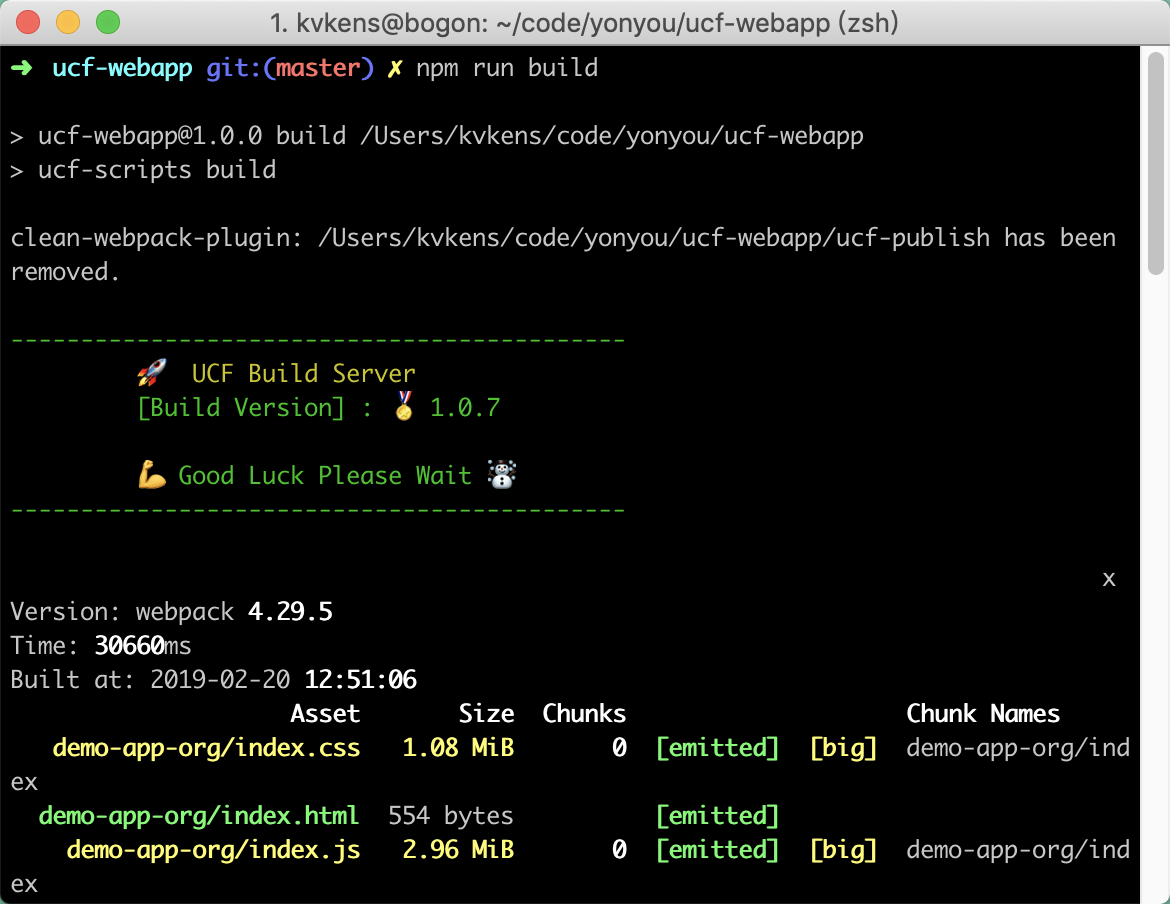Image resolution: width=1170 pixels, height=904 pixels.
Task: Click the flexed arm emoji before Good Luck
Action: [x=152, y=474]
